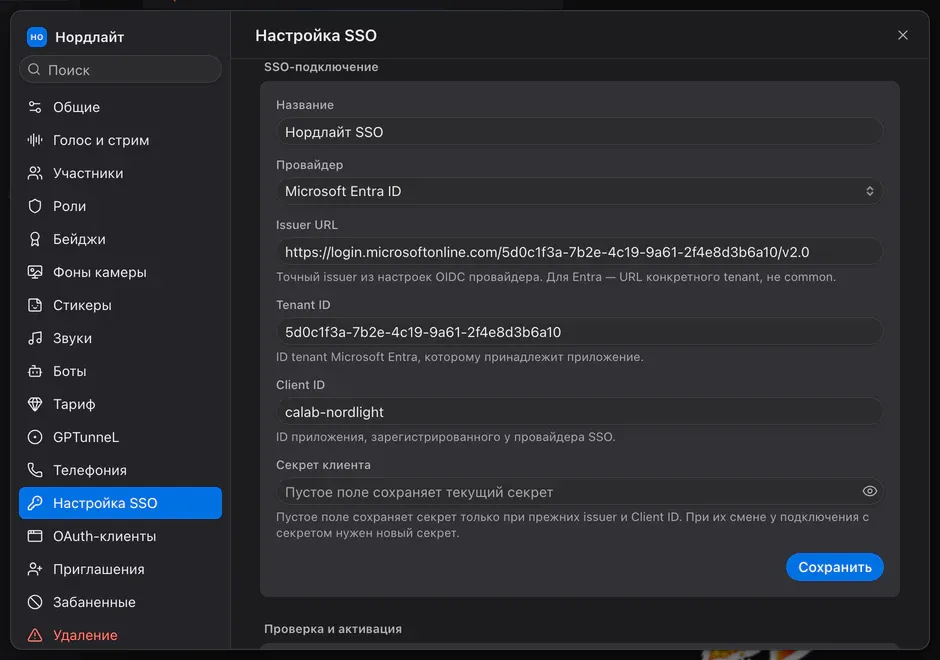
Task: Click the Issuer URL input field
Action: click(x=579, y=252)
